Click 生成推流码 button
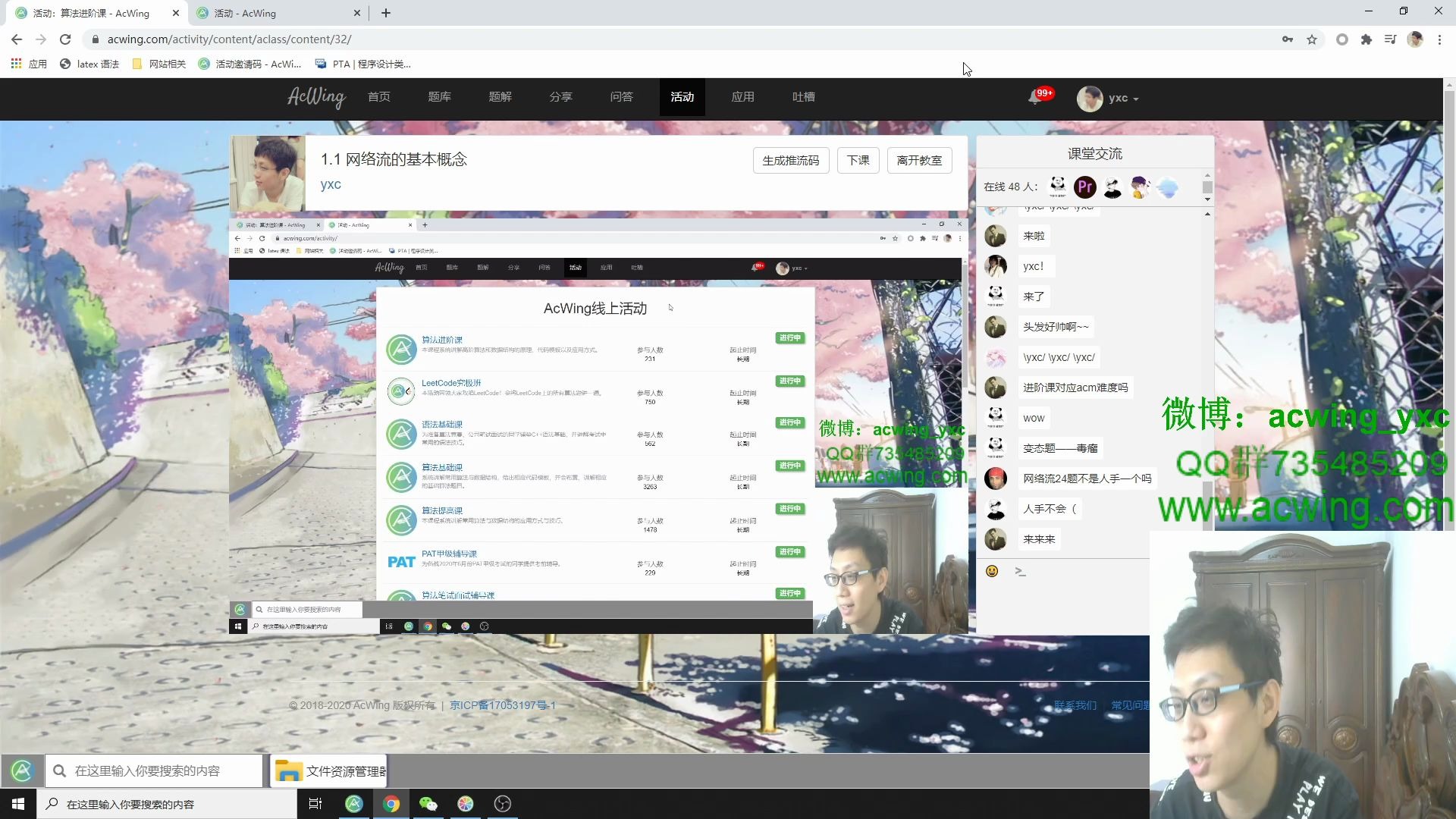The height and width of the screenshot is (819, 1456). 791,160
